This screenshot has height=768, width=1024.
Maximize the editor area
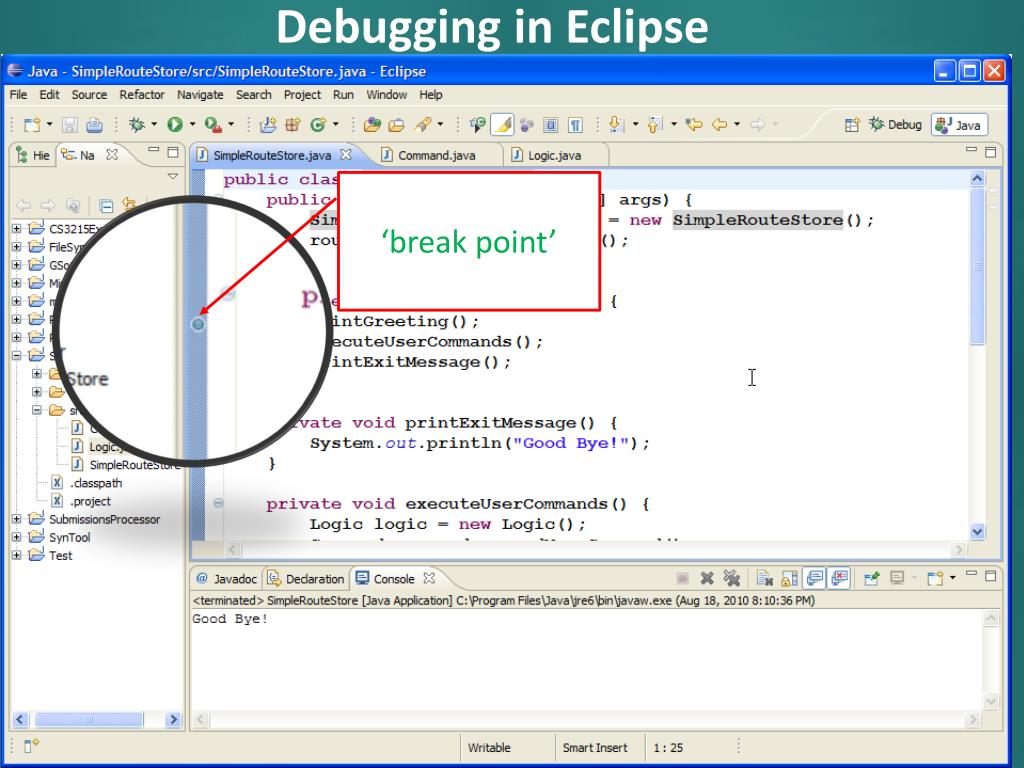(x=991, y=152)
